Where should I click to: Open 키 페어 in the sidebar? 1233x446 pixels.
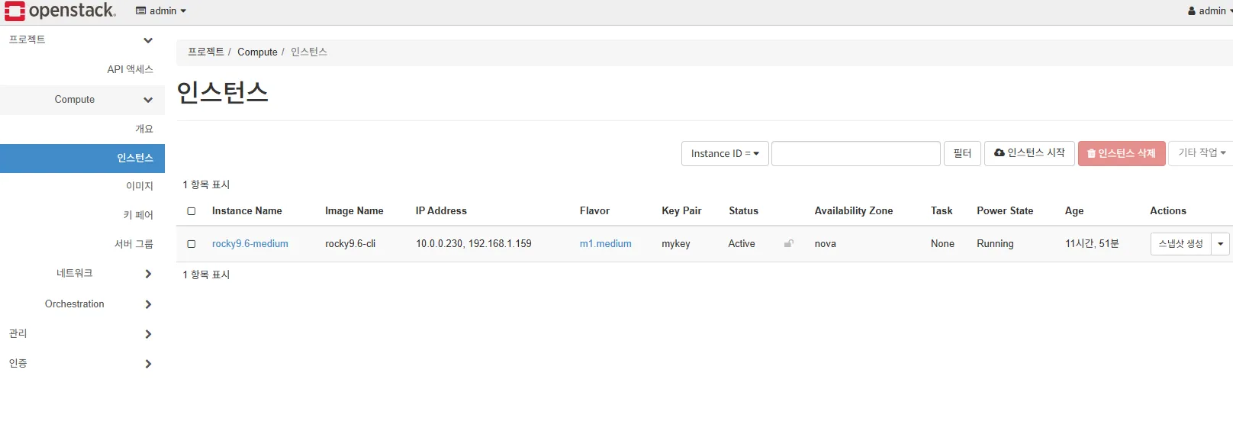click(137, 215)
